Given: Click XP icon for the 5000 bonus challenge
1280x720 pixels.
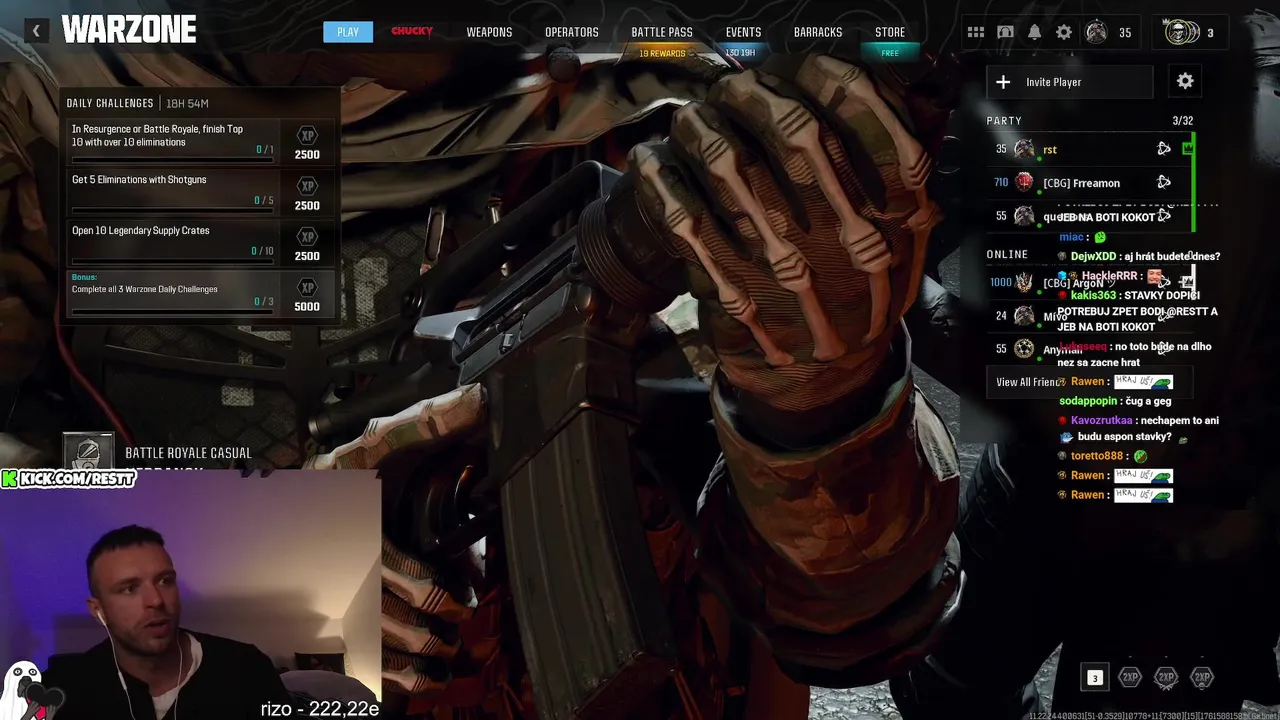Looking at the screenshot, I should click(307, 287).
